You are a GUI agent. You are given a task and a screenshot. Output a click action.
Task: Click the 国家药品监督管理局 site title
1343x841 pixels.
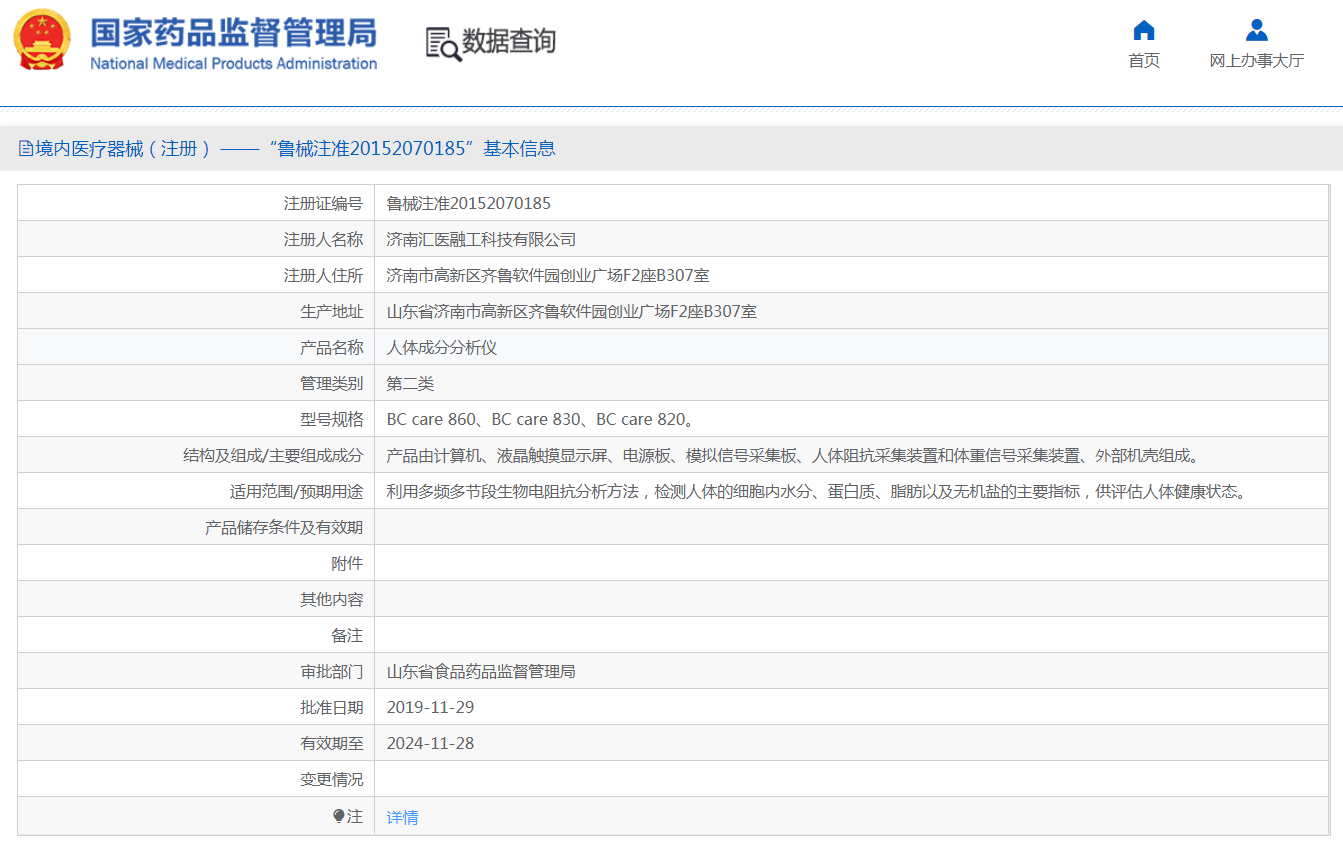point(233,32)
